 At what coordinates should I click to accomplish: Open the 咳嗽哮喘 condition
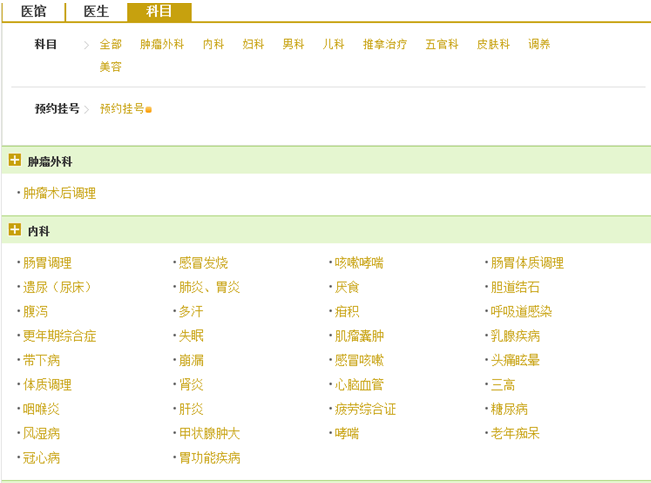point(359,263)
